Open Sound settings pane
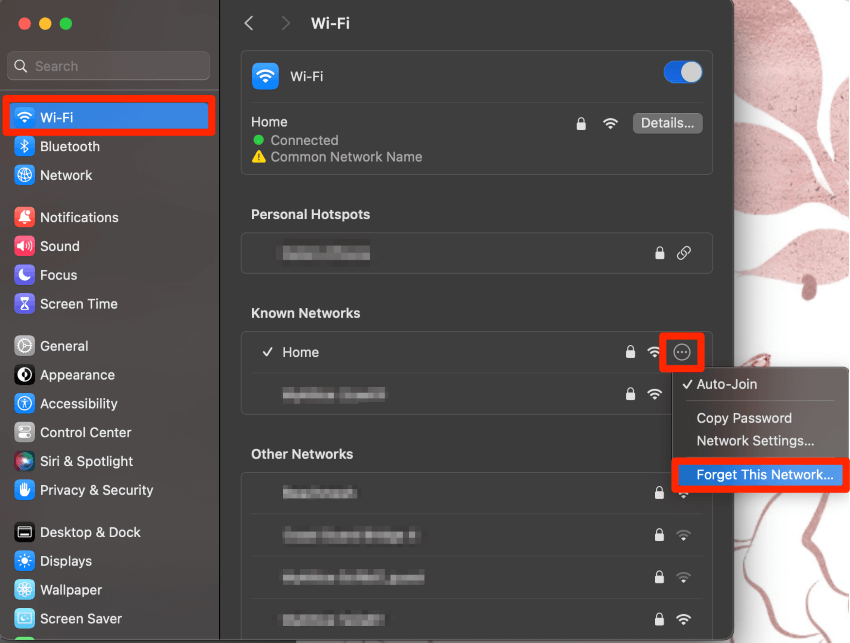This screenshot has height=643, width=850. (59, 246)
